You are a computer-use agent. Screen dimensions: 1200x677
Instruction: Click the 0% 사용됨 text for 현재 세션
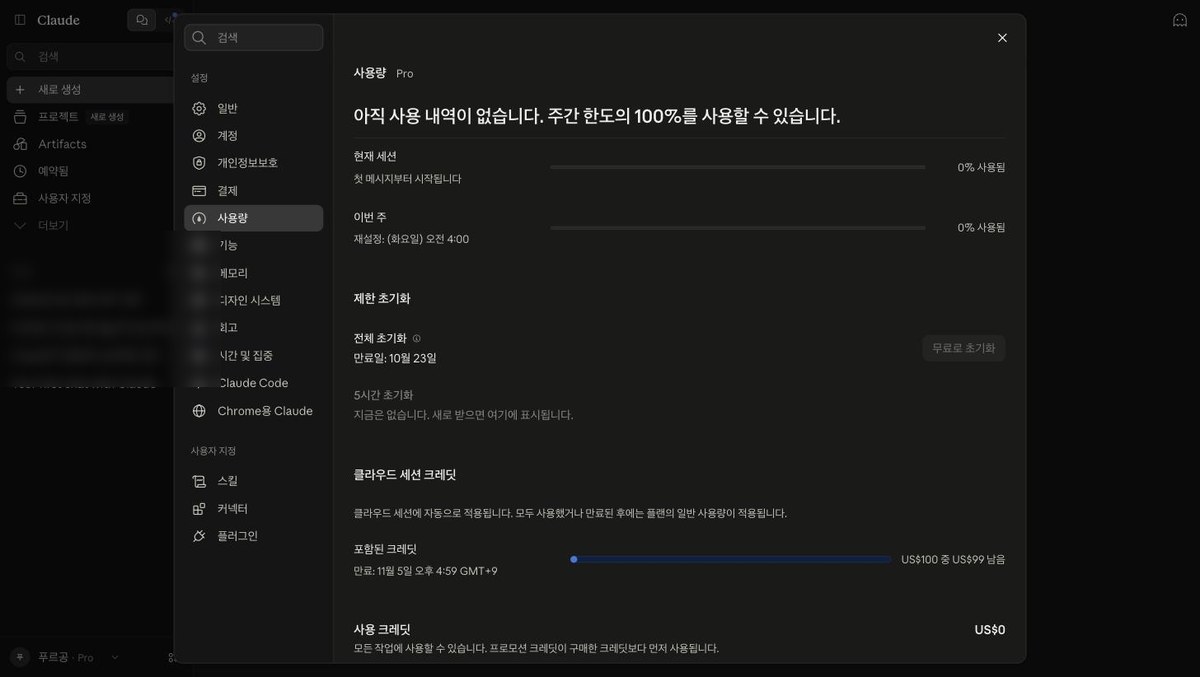[981, 167]
